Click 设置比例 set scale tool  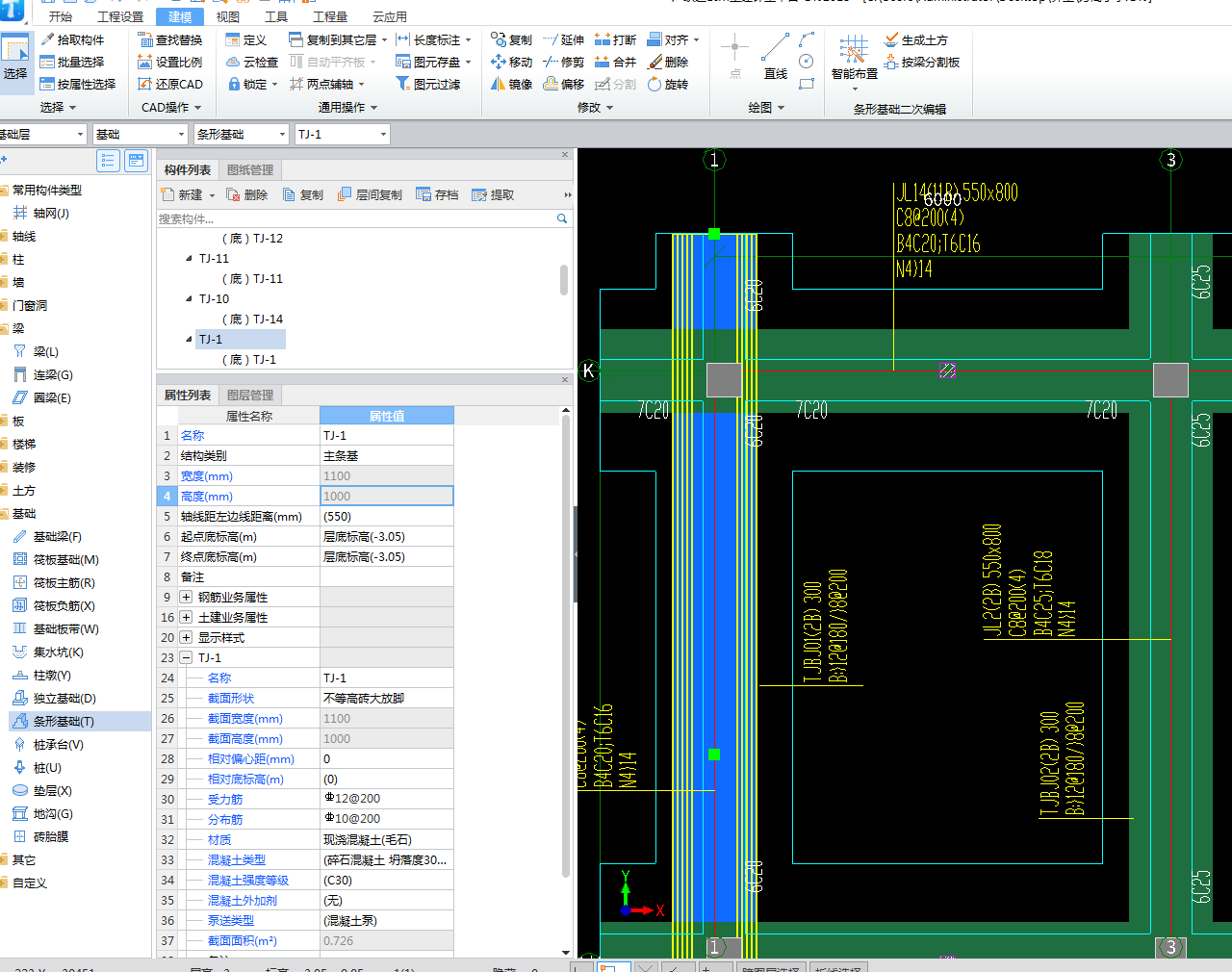pos(170,62)
